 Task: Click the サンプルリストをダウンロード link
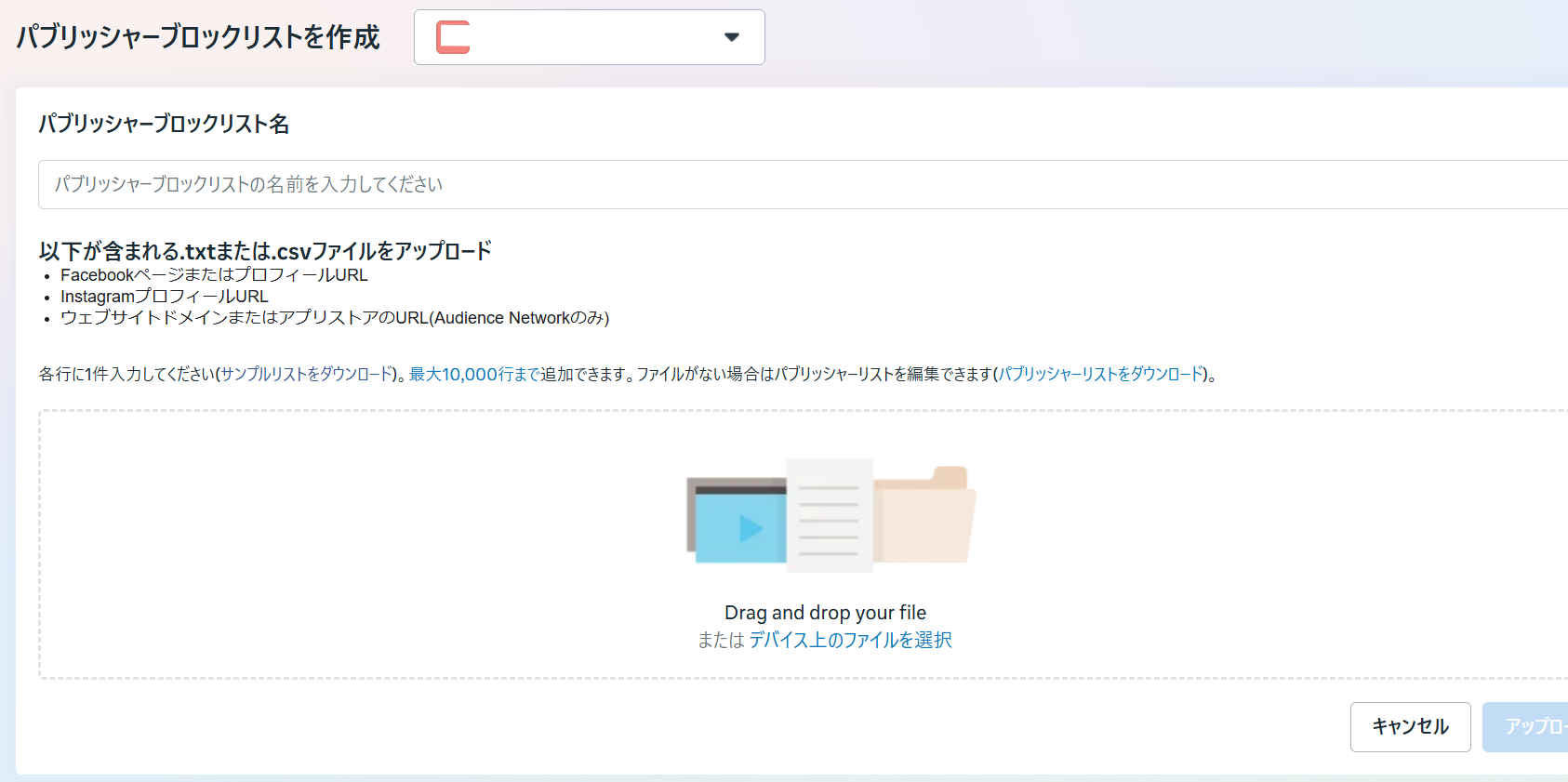(x=307, y=374)
